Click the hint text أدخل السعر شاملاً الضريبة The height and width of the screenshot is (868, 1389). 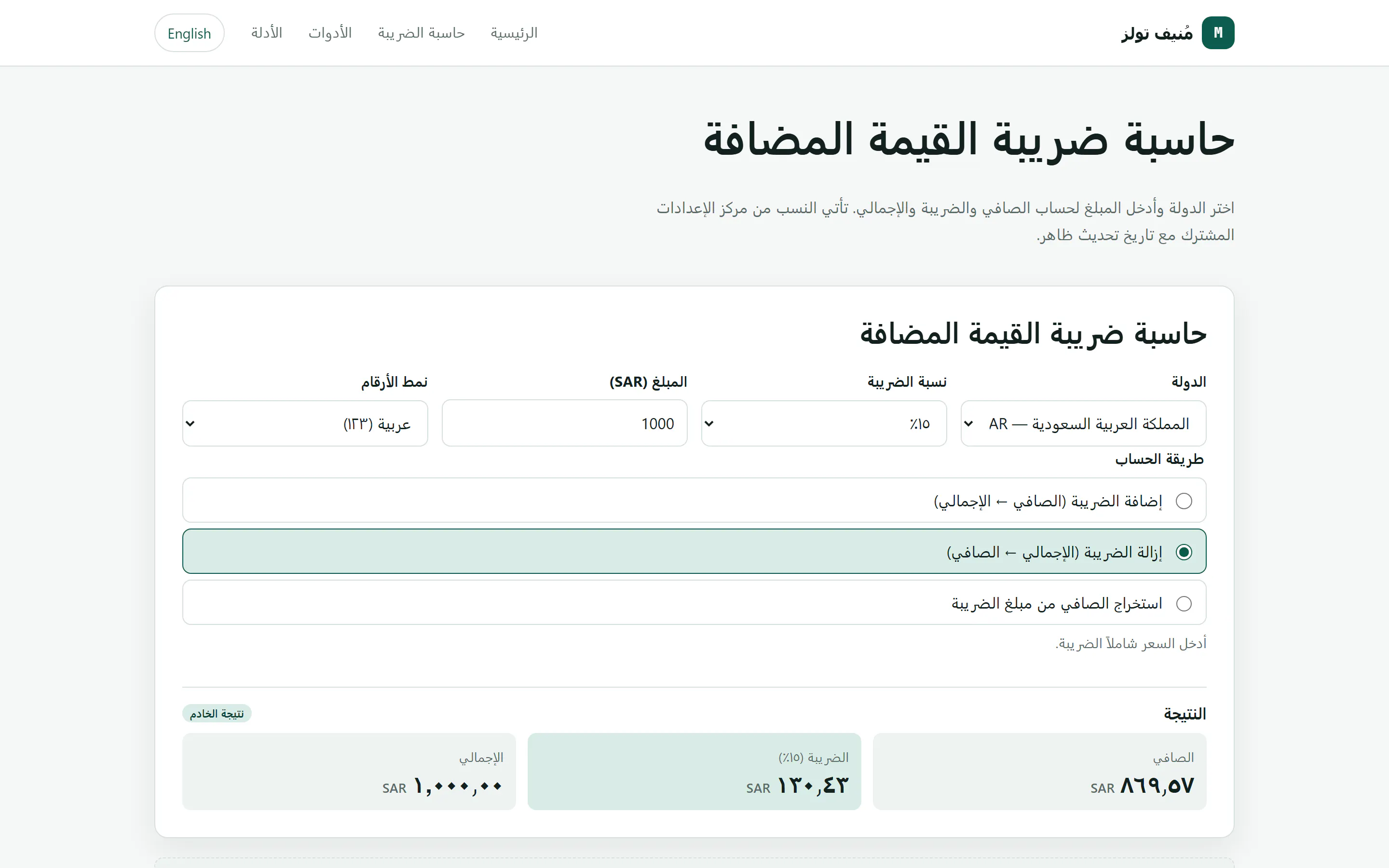tap(1130, 644)
